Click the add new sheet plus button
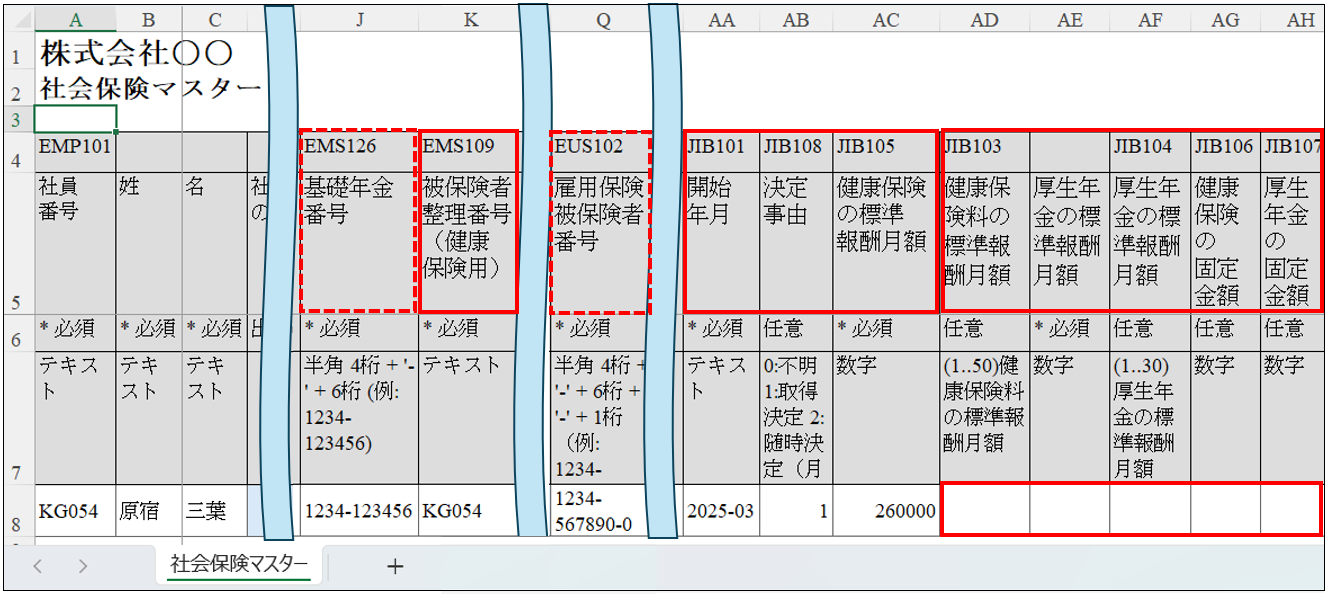 pyautogui.click(x=395, y=566)
